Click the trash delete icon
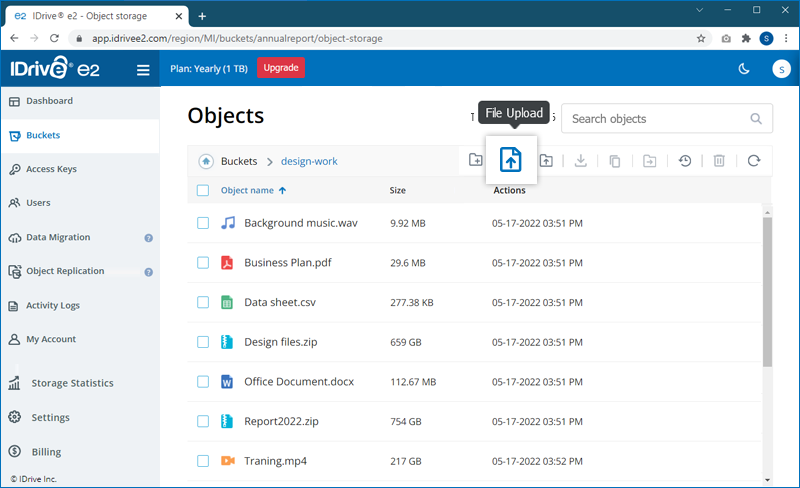 [x=719, y=161]
